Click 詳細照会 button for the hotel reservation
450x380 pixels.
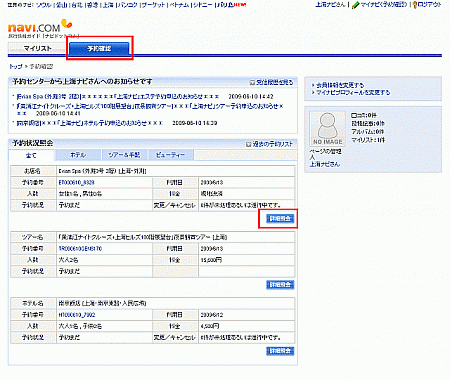[280, 351]
